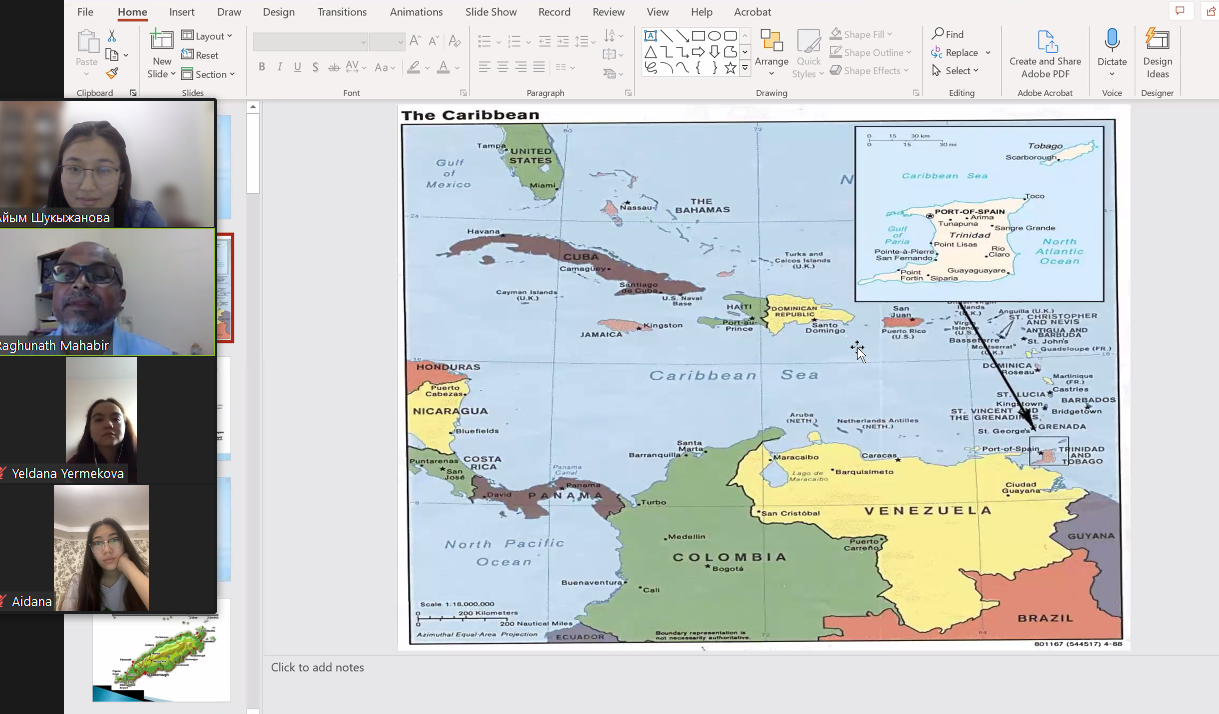Click the New Slide icon
This screenshot has width=1219, height=714.
[x=161, y=41]
